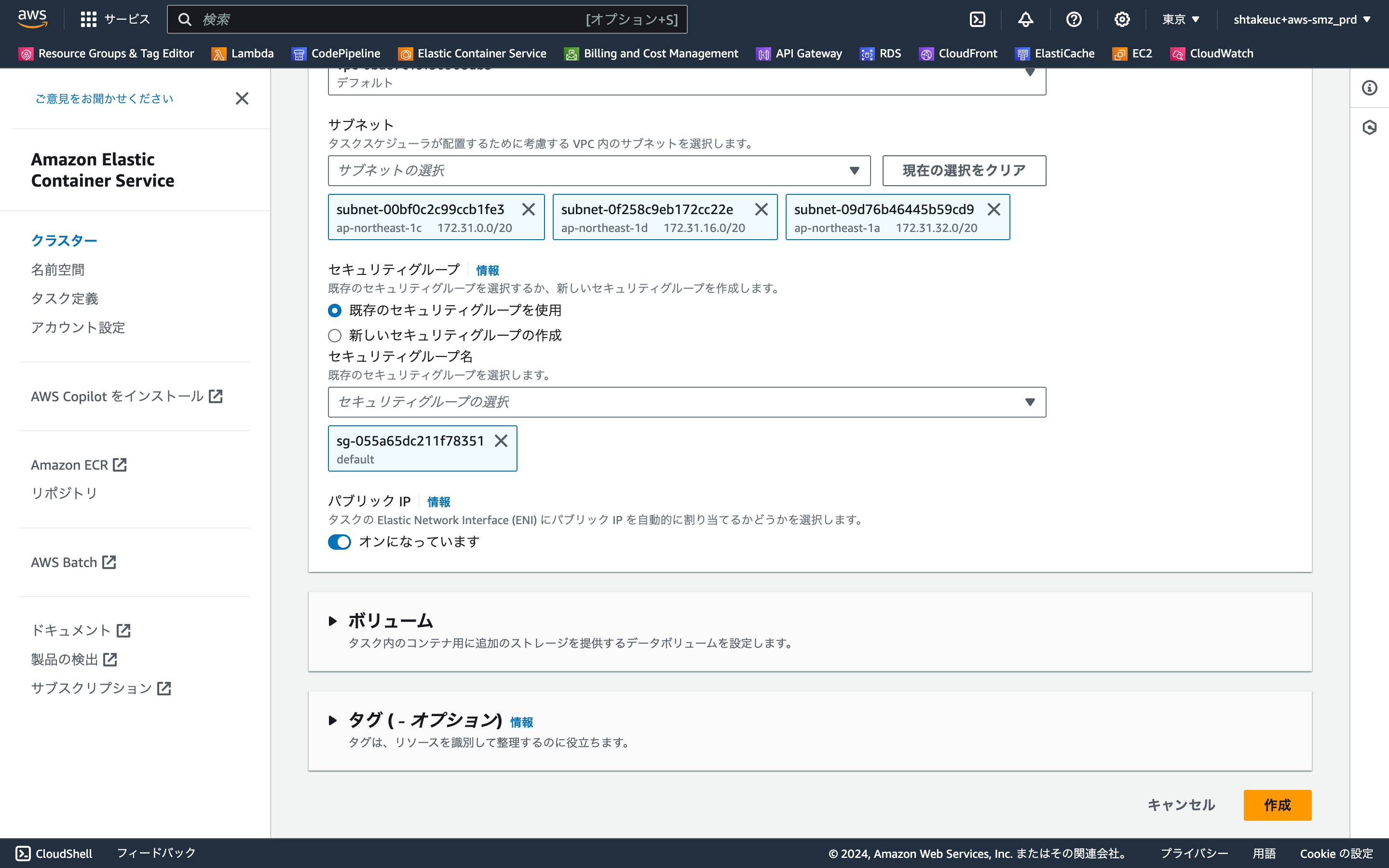Open the notifications bell icon
The image size is (1389, 868).
tap(1026, 19)
